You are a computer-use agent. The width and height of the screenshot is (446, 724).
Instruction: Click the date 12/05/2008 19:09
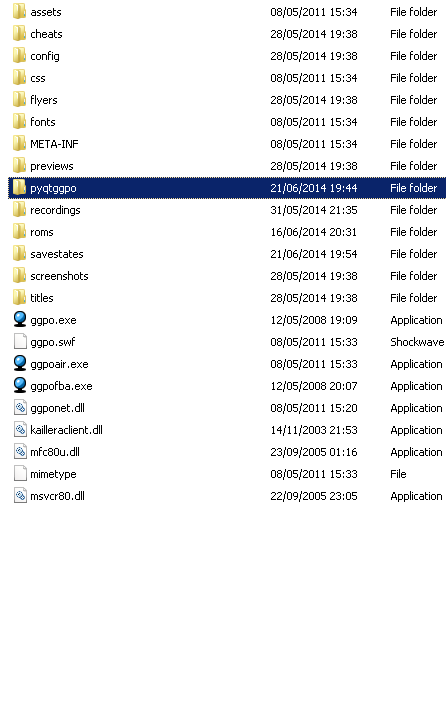pyautogui.click(x=314, y=320)
